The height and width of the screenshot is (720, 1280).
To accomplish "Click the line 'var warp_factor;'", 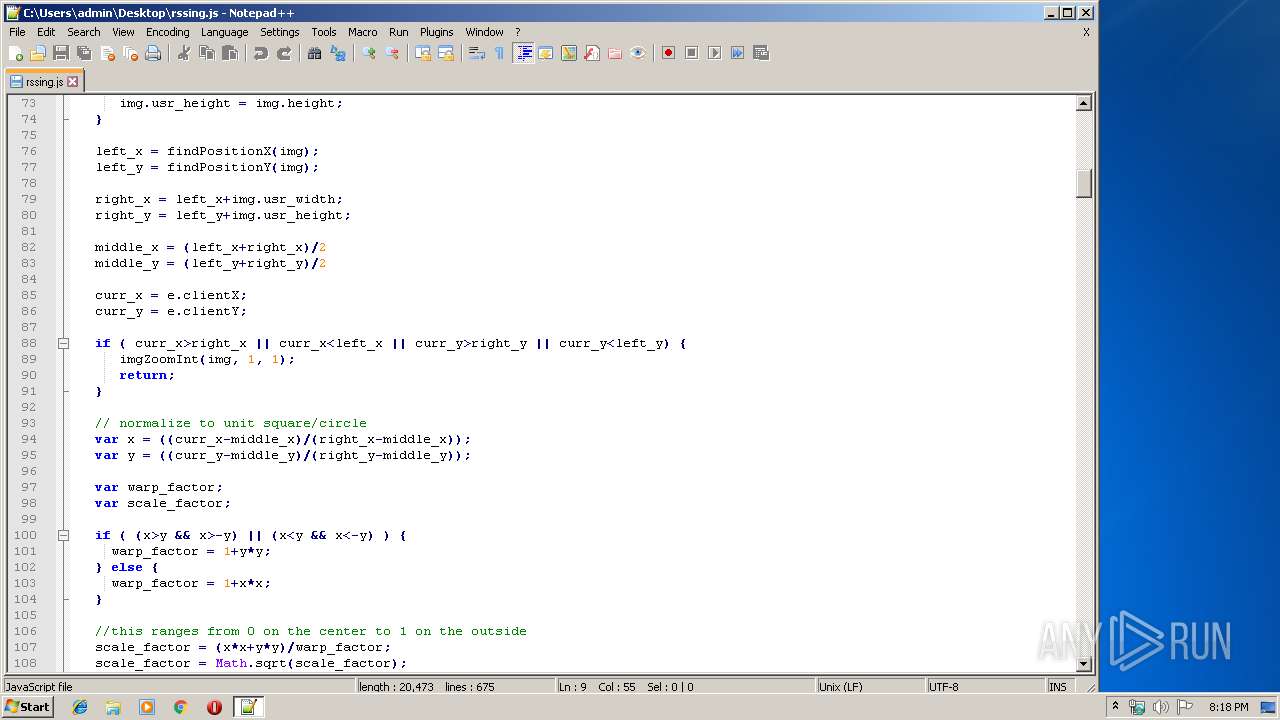I will pyautogui.click(x=159, y=487).
